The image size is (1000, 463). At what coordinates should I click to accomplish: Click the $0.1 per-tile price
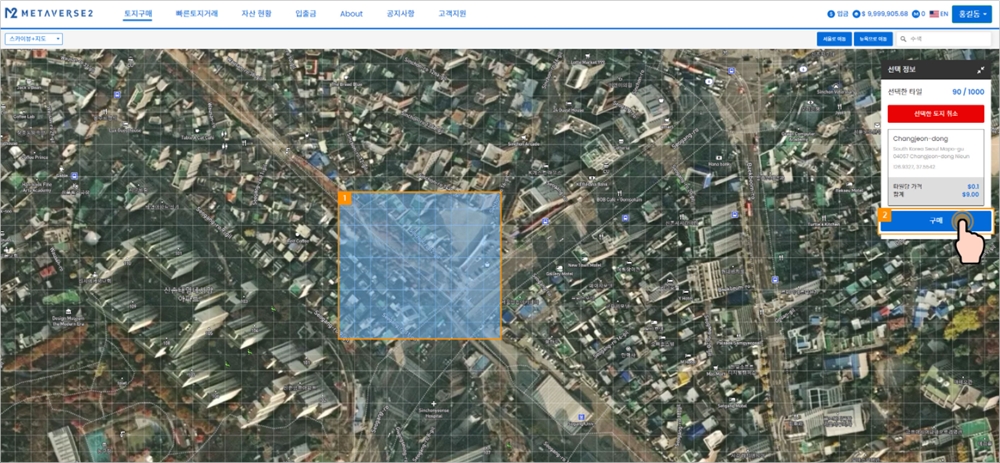tap(973, 187)
